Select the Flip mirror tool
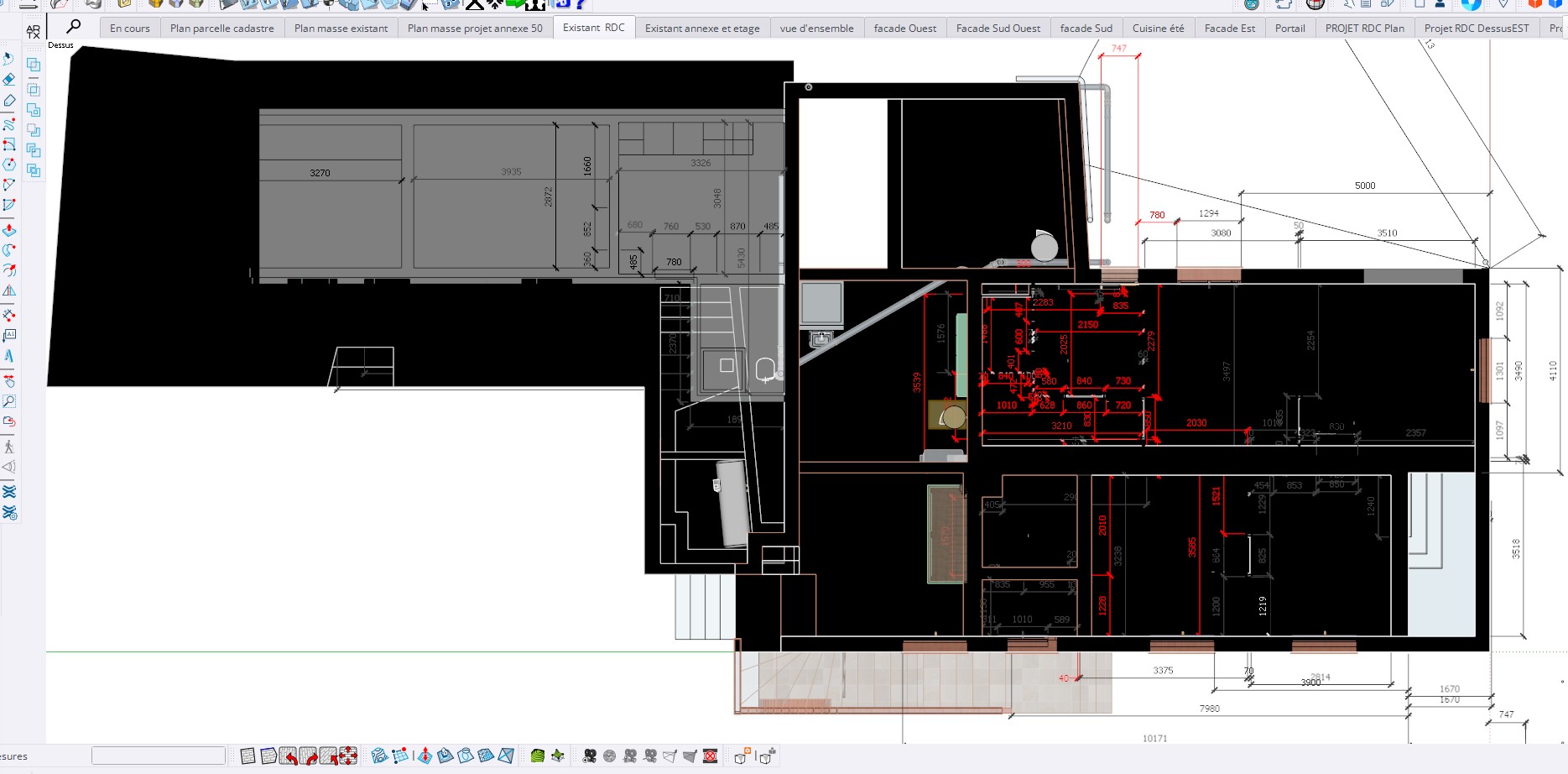 (9, 290)
